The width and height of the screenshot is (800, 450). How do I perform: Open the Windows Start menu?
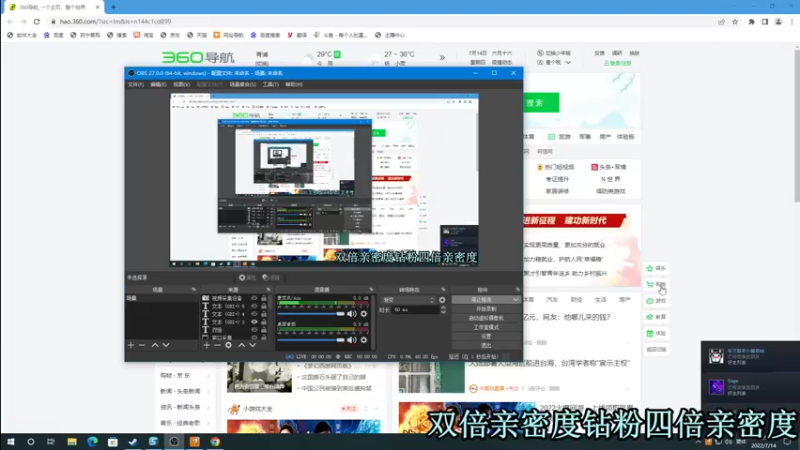click(x=10, y=442)
